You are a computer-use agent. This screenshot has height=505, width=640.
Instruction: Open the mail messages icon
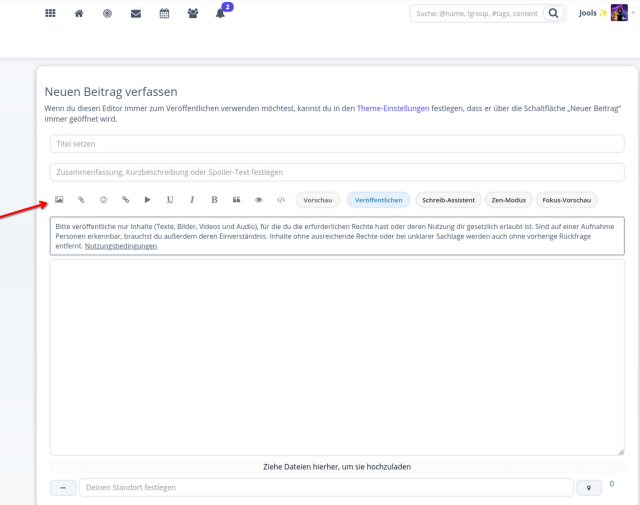coord(136,14)
